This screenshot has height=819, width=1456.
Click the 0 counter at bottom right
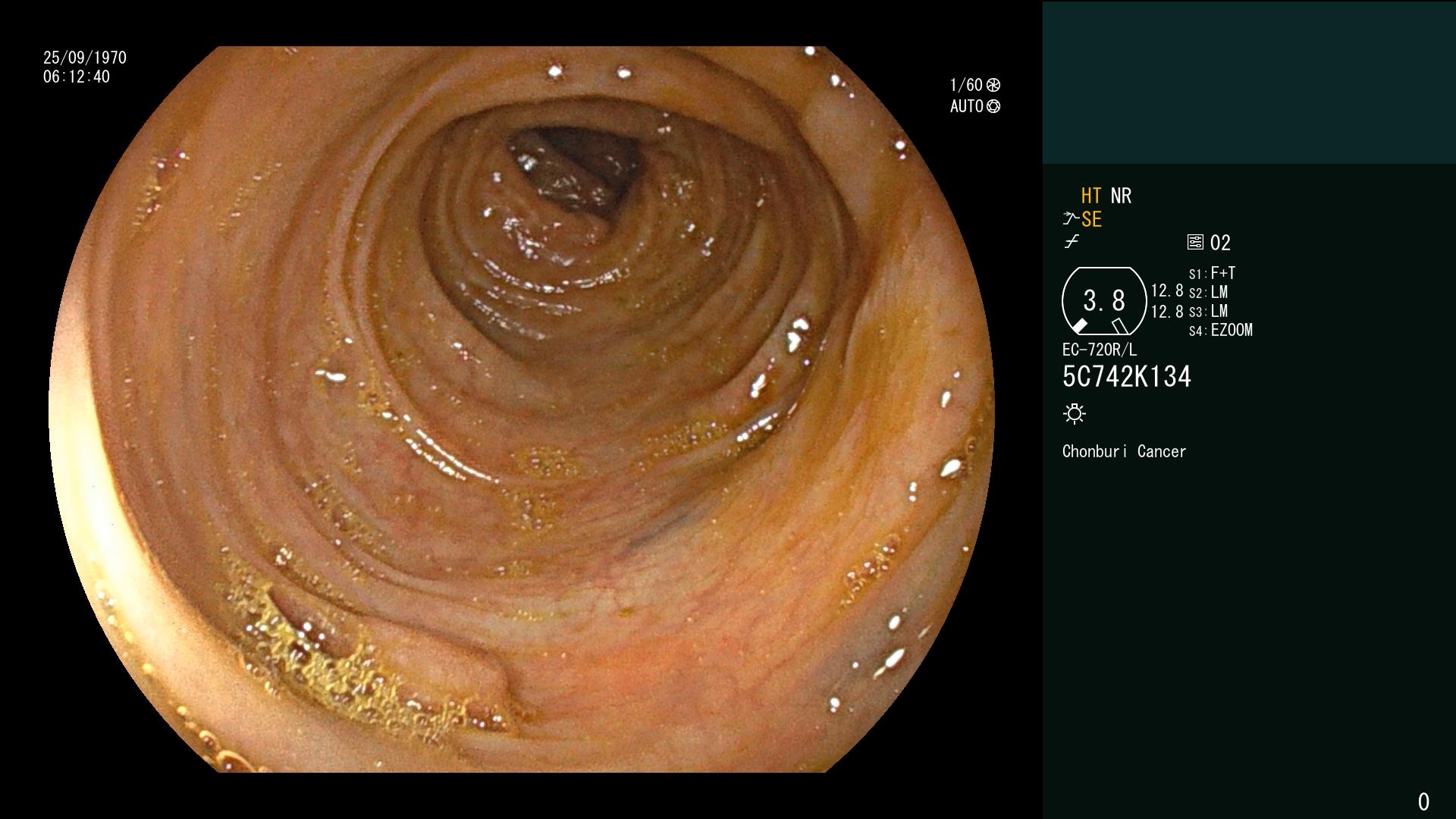[1423, 802]
